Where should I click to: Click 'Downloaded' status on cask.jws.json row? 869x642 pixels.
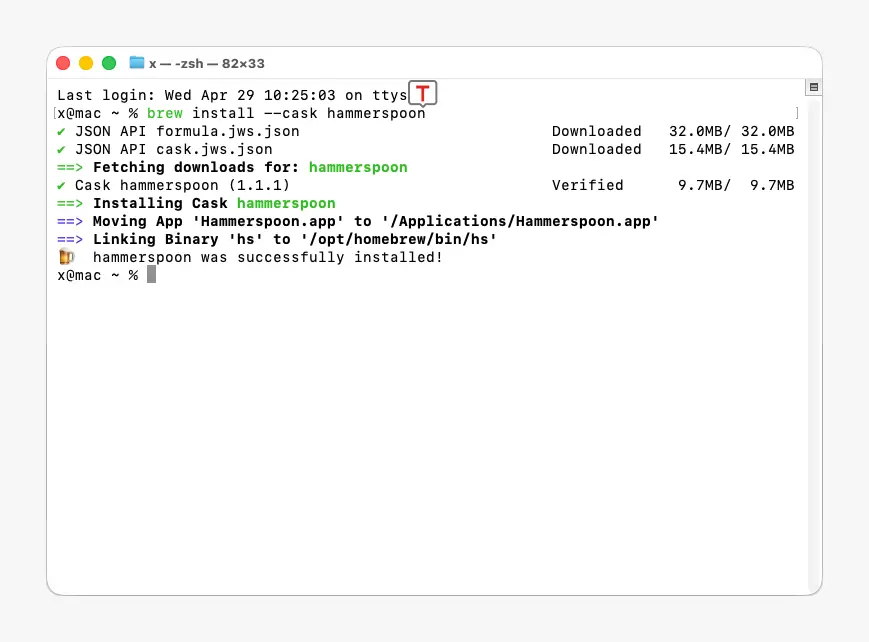[x=596, y=149]
